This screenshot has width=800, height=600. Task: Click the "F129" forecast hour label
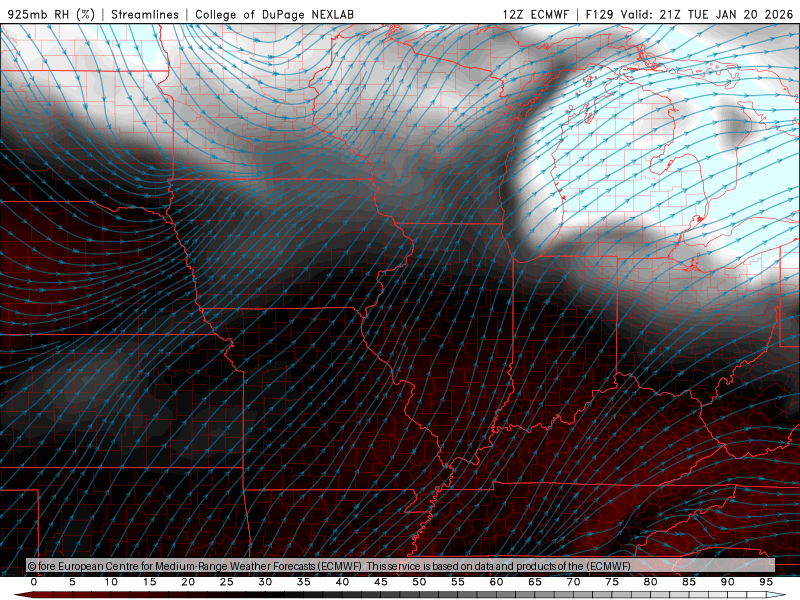click(x=599, y=14)
